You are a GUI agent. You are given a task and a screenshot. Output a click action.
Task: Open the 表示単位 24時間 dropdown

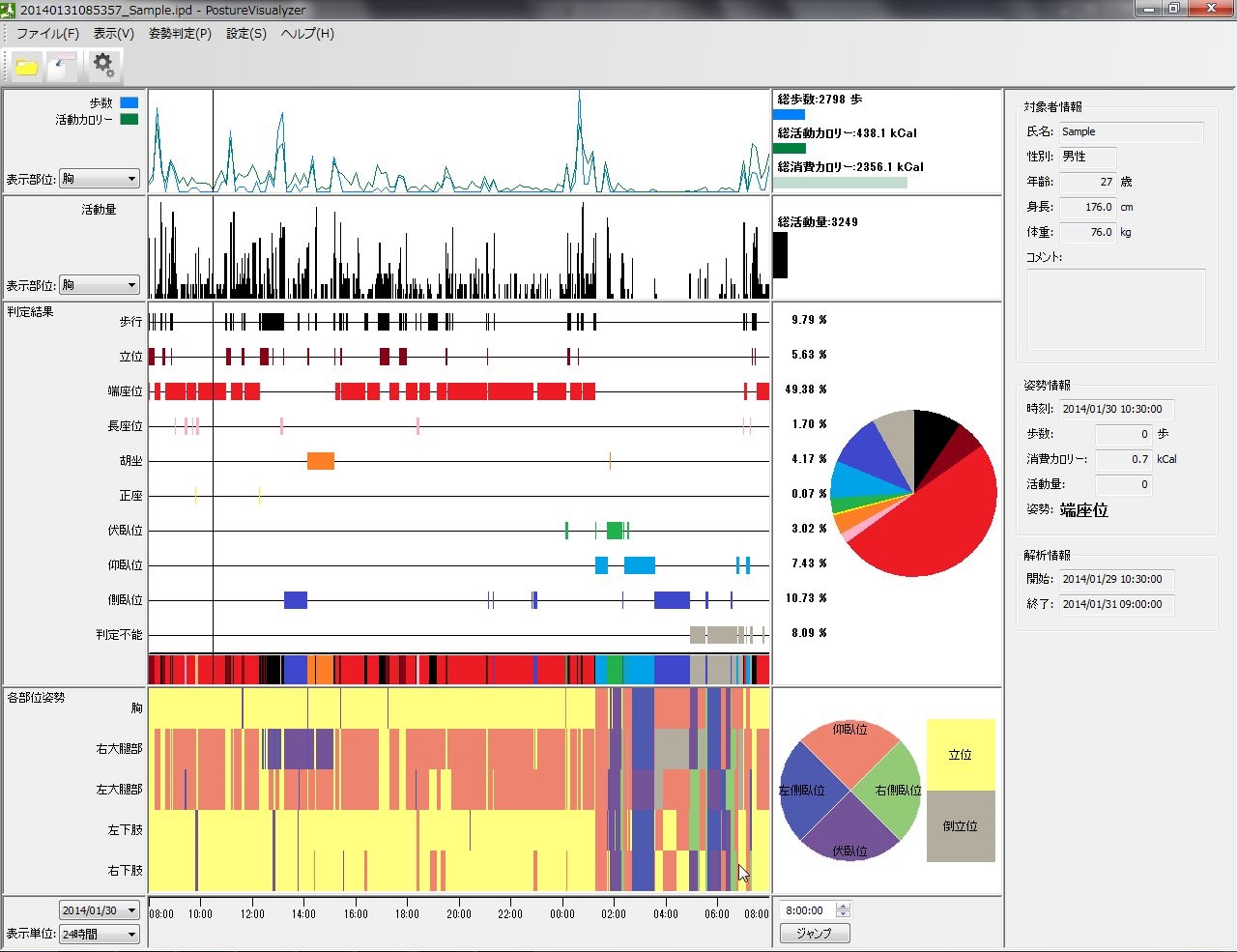pyautogui.click(x=100, y=934)
